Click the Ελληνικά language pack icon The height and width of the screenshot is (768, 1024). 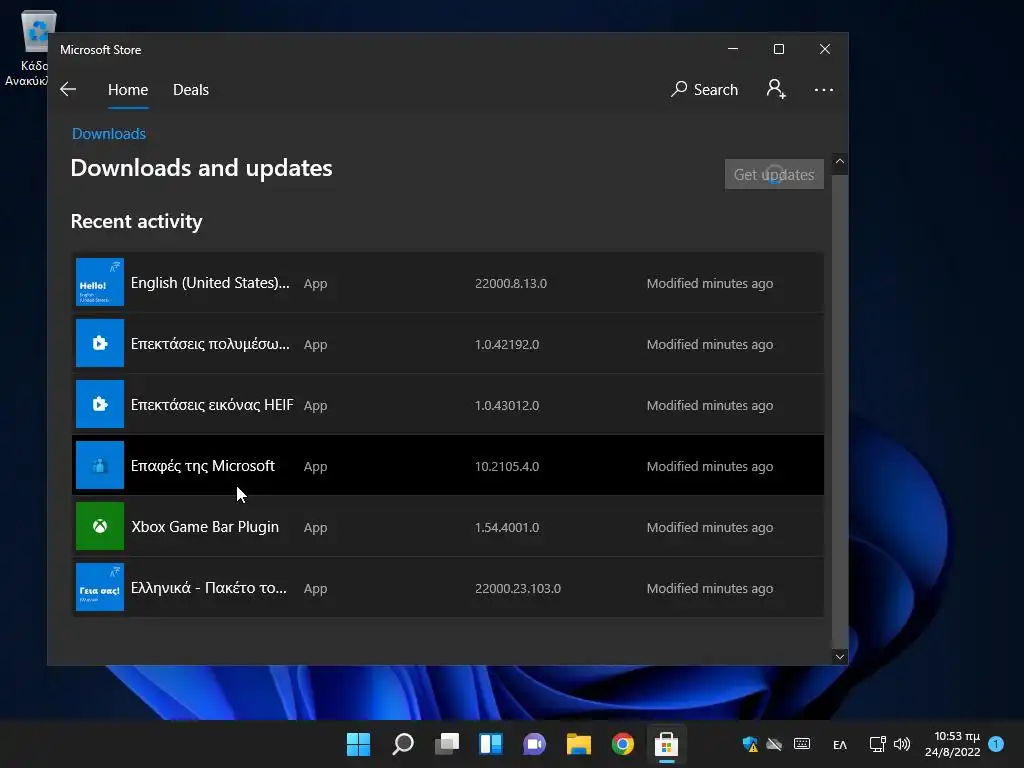100,587
